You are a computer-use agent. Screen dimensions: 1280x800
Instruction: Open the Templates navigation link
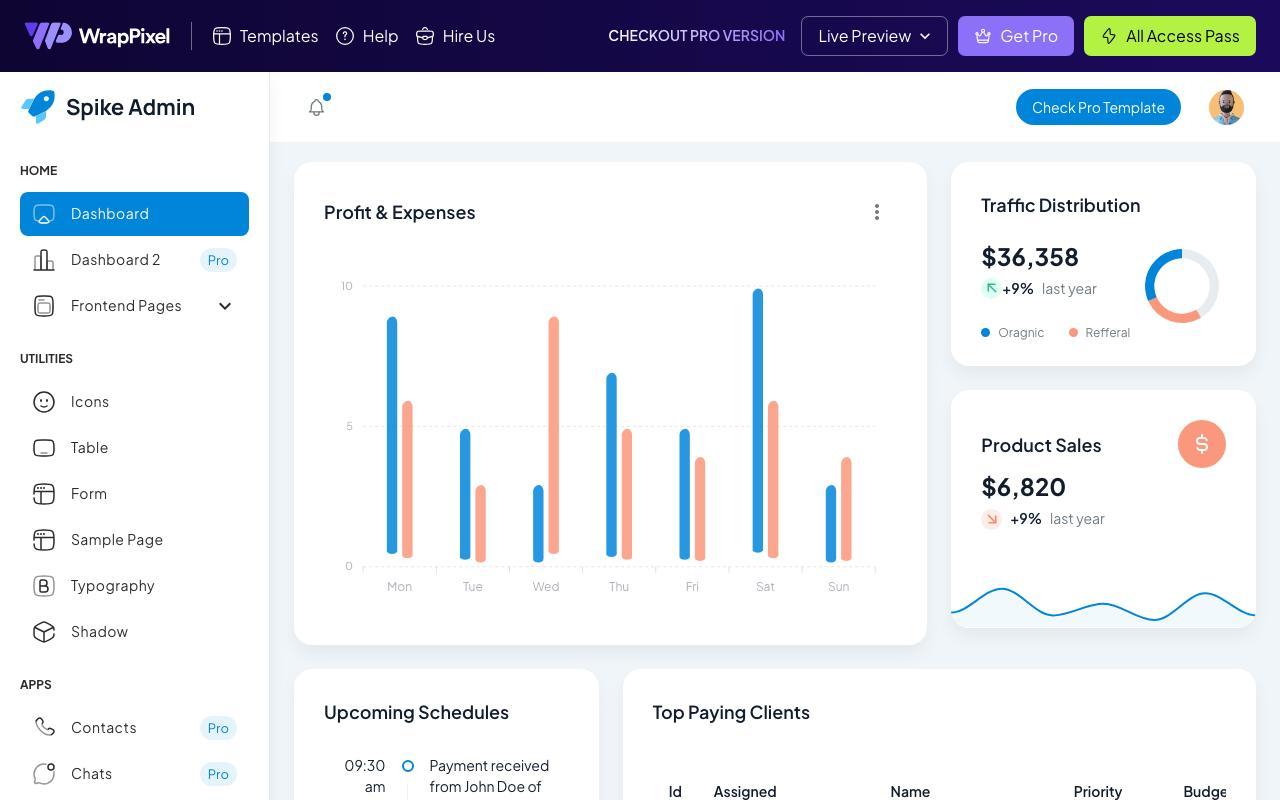[x=266, y=36]
